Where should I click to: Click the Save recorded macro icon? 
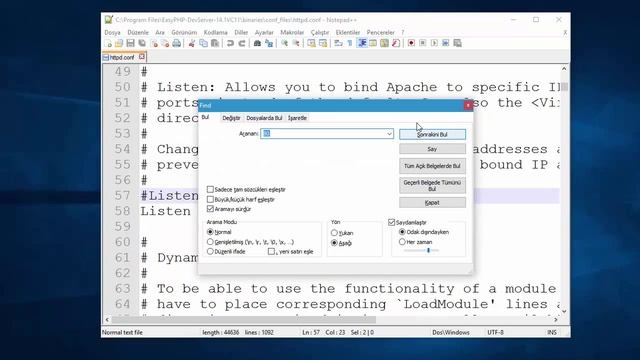click(458, 43)
